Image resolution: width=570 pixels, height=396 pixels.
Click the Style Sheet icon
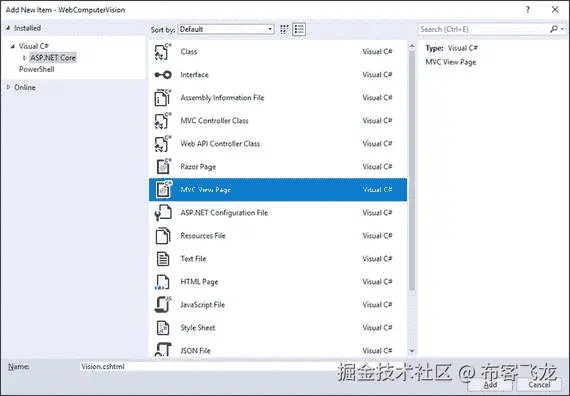pos(163,328)
